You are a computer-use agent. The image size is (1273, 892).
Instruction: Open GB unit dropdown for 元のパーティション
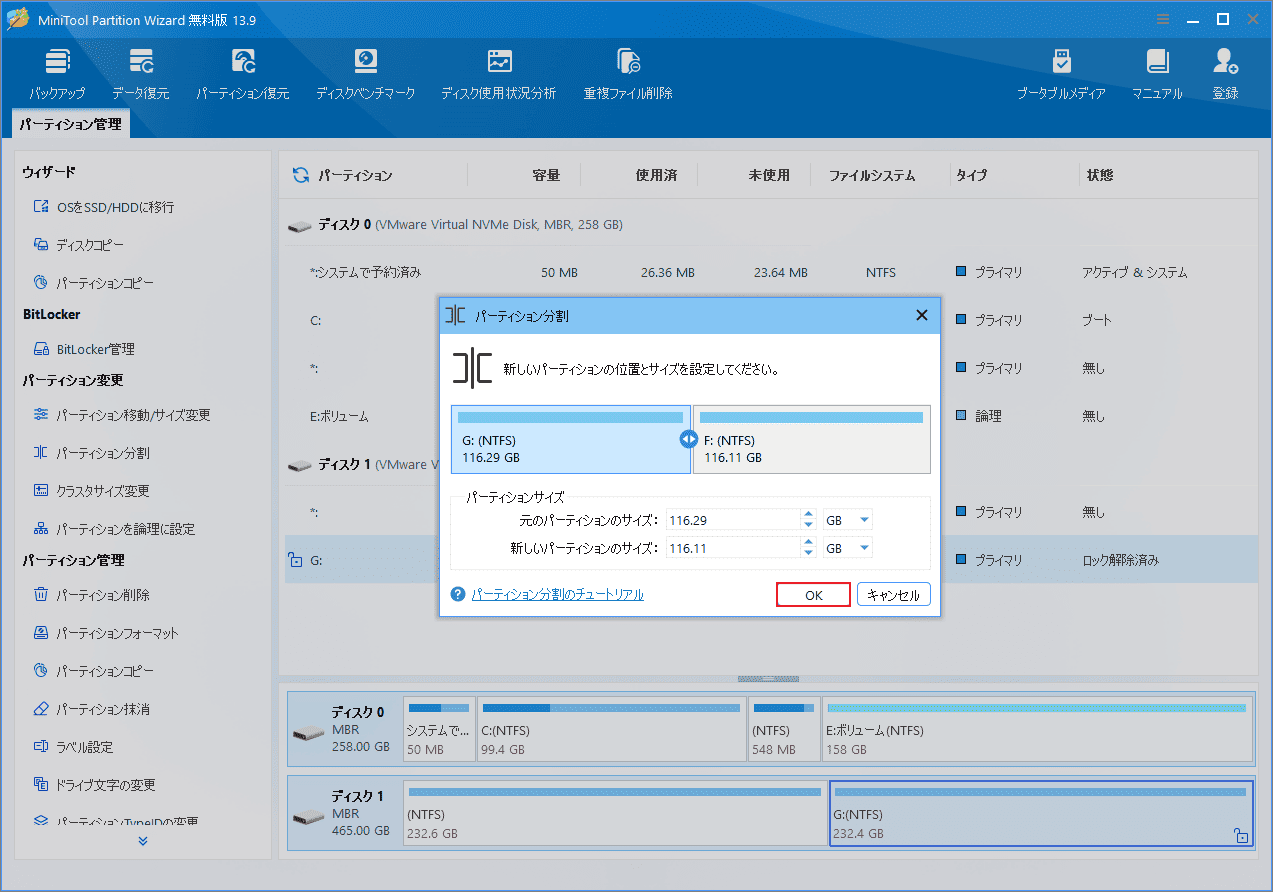point(847,520)
